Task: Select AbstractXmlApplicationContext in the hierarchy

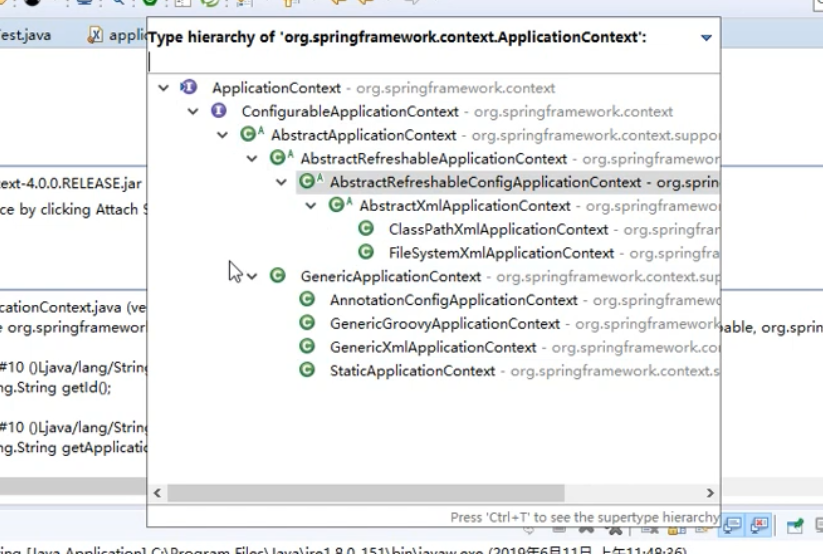Action: pyautogui.click(x=465, y=206)
